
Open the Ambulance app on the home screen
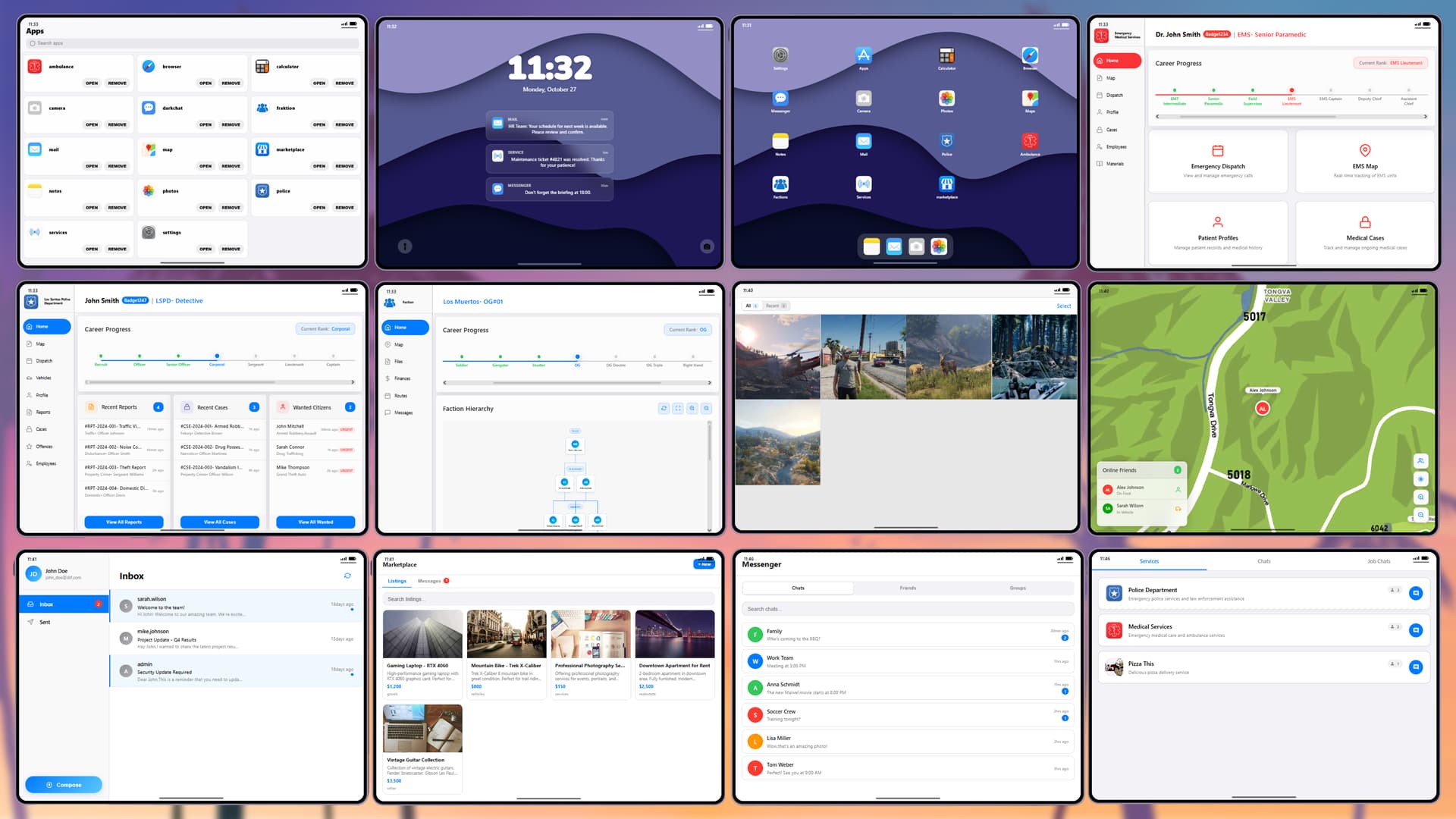pyautogui.click(x=1029, y=142)
